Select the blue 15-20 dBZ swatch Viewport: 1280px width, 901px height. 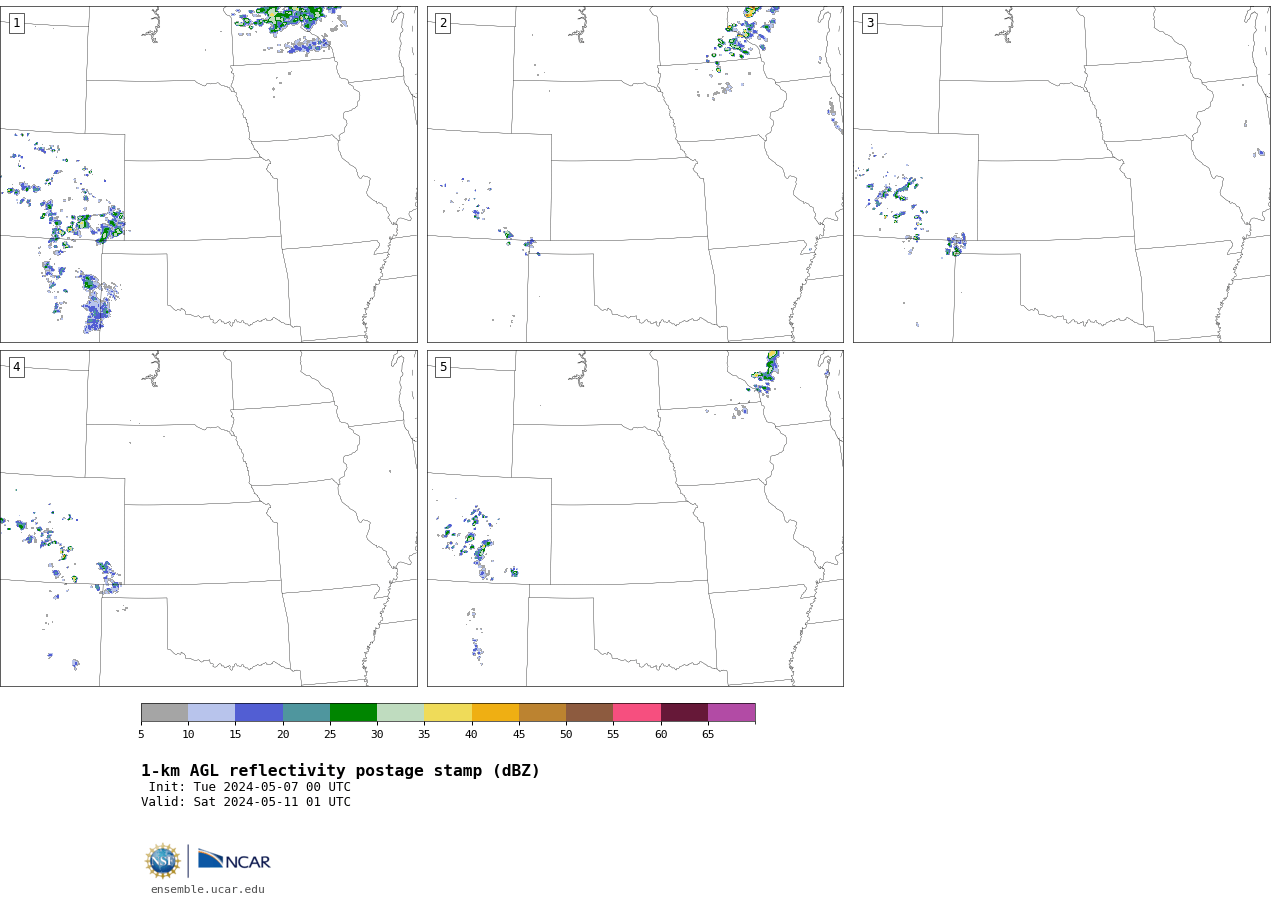(259, 713)
